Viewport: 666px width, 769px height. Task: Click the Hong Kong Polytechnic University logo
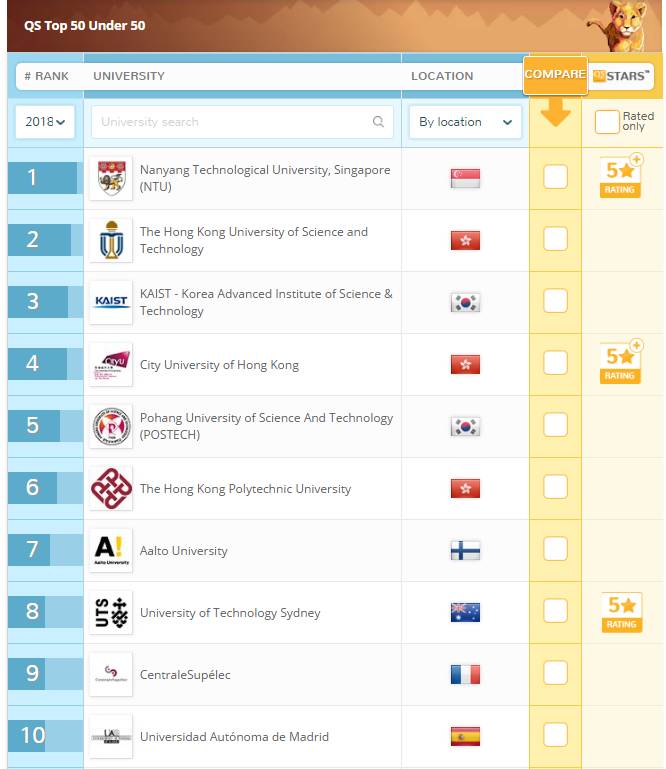click(x=111, y=488)
